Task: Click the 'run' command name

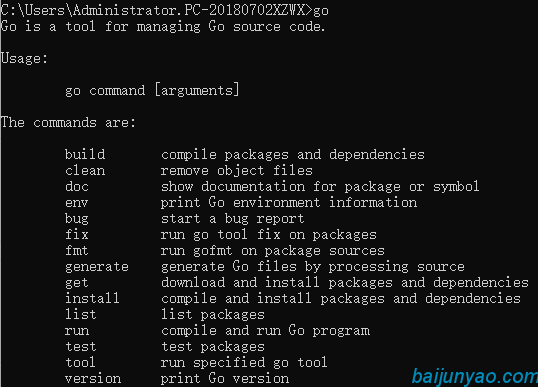Action: point(77,331)
